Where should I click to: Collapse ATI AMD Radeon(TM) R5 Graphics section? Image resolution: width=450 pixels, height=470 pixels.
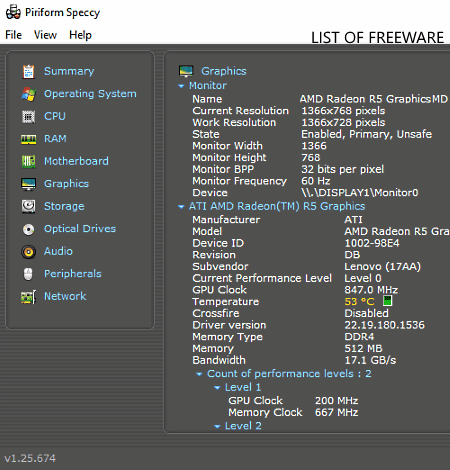click(x=181, y=207)
